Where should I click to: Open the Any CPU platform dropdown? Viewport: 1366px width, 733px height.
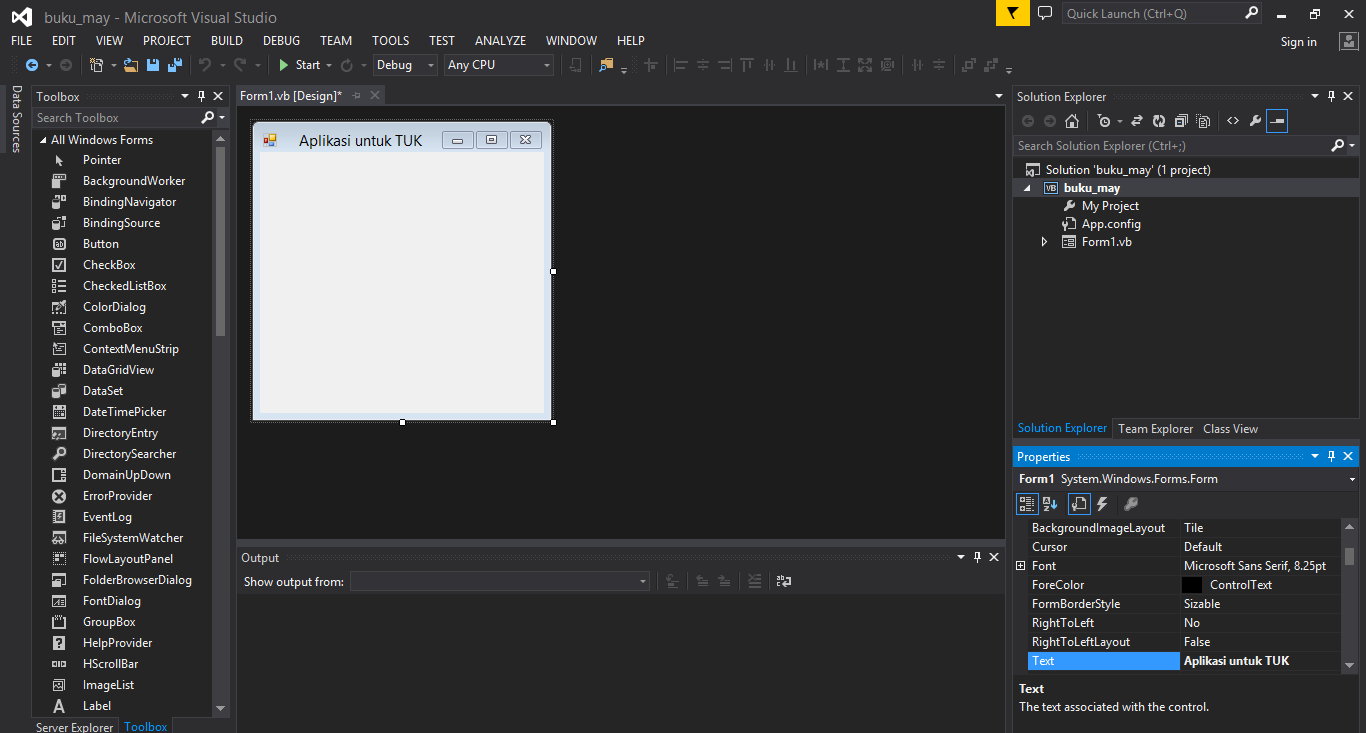pyautogui.click(x=547, y=65)
